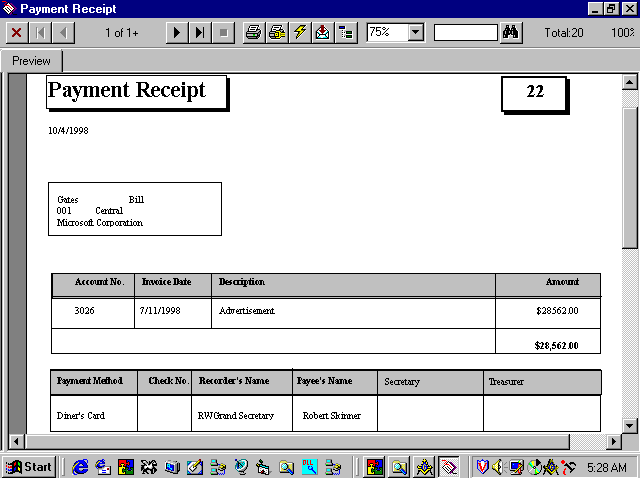Image resolution: width=640 pixels, height=478 pixels.
Task: Open the Windows Start menu
Action: tap(29, 466)
